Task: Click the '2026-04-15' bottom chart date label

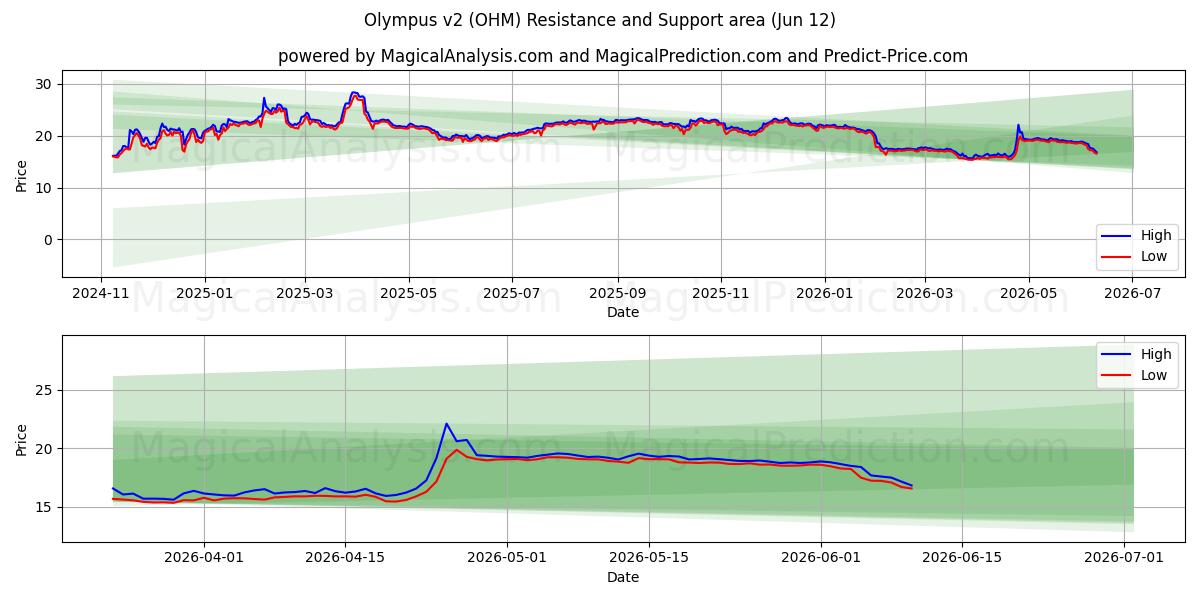Action: (x=345, y=559)
